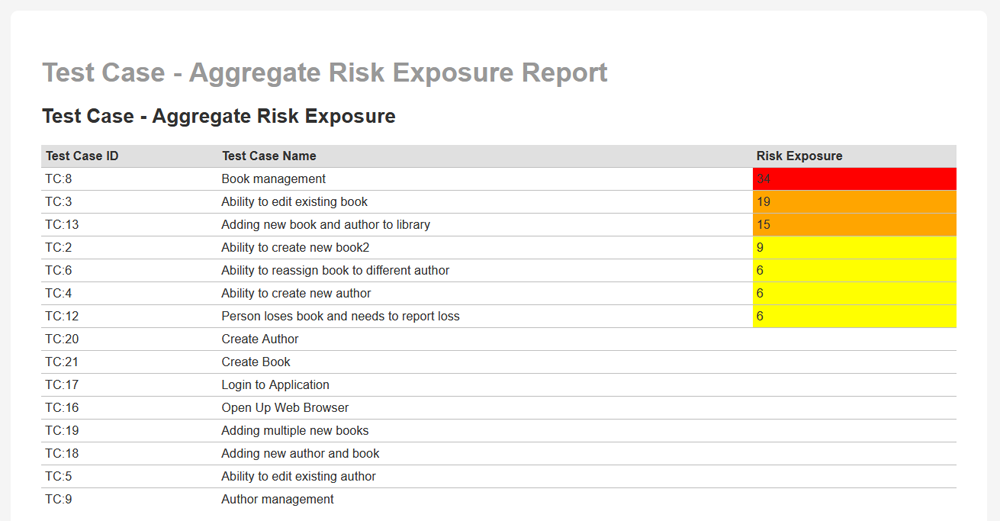Click the Adding multiple new books entry

pos(295,431)
